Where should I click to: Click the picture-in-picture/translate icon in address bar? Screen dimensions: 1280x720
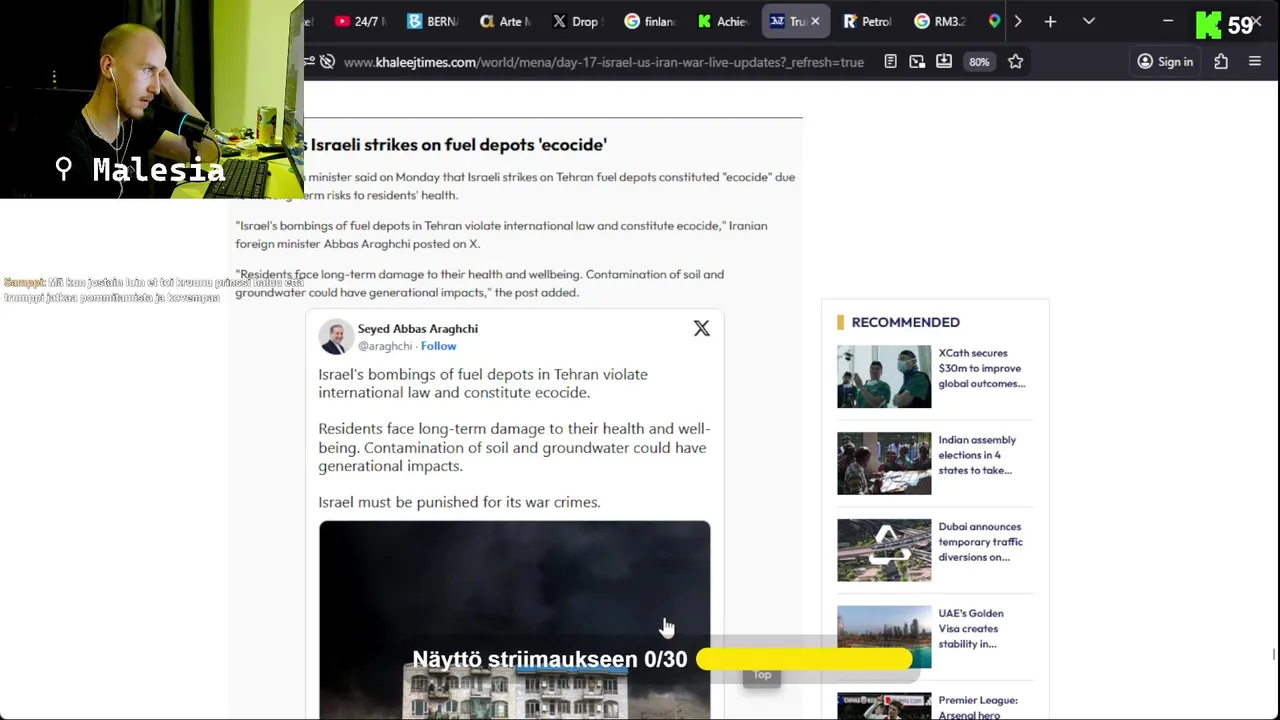pyautogui.click(x=917, y=62)
